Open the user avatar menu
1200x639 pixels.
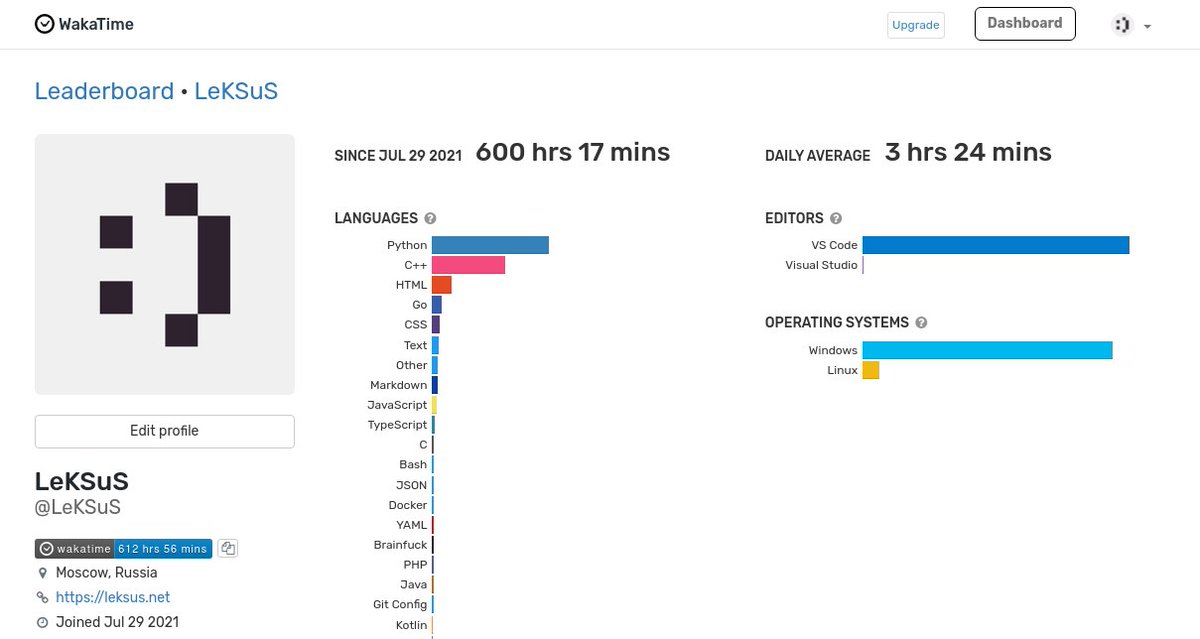coord(1131,25)
